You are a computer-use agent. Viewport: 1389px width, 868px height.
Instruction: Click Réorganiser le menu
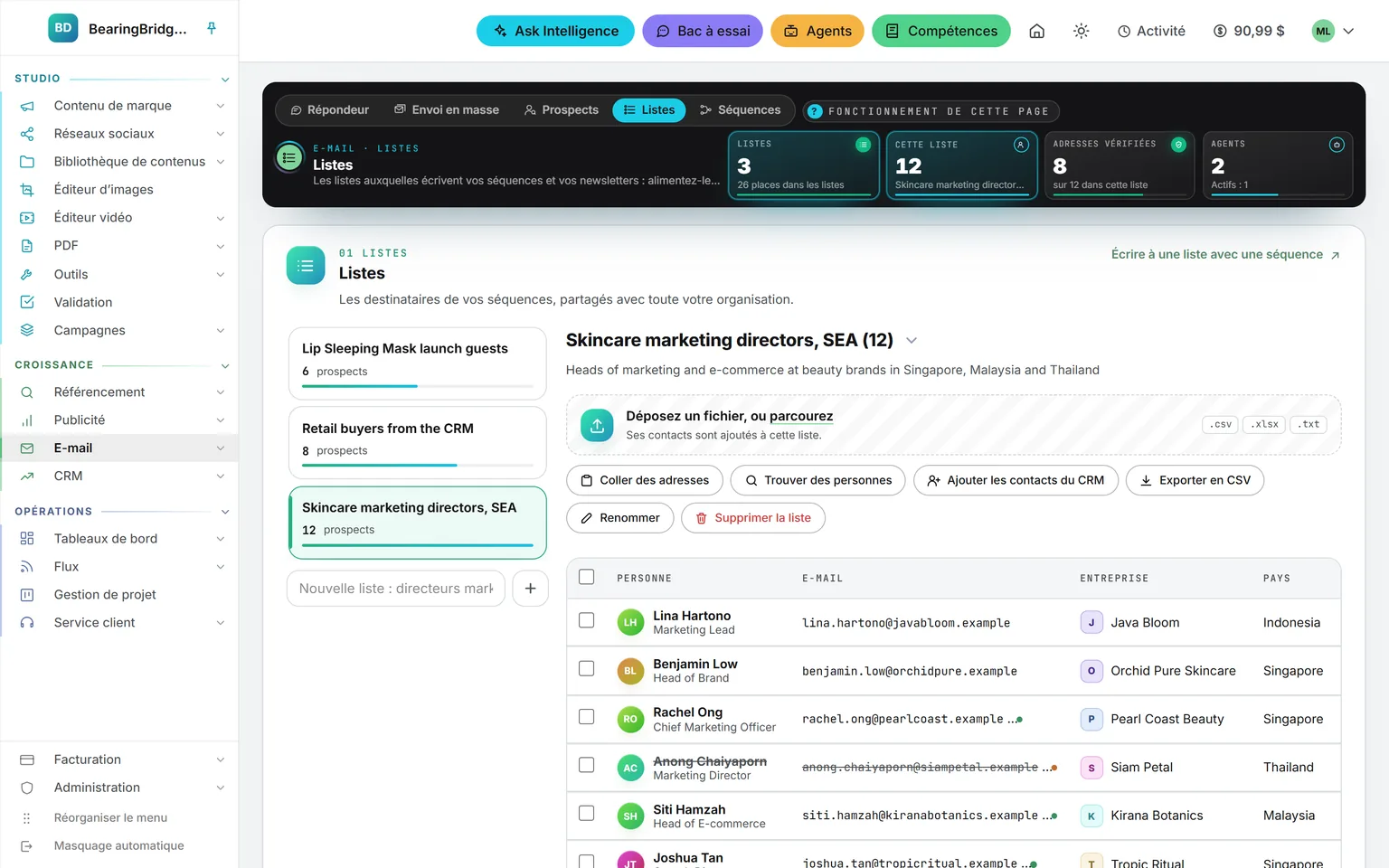pos(110,817)
